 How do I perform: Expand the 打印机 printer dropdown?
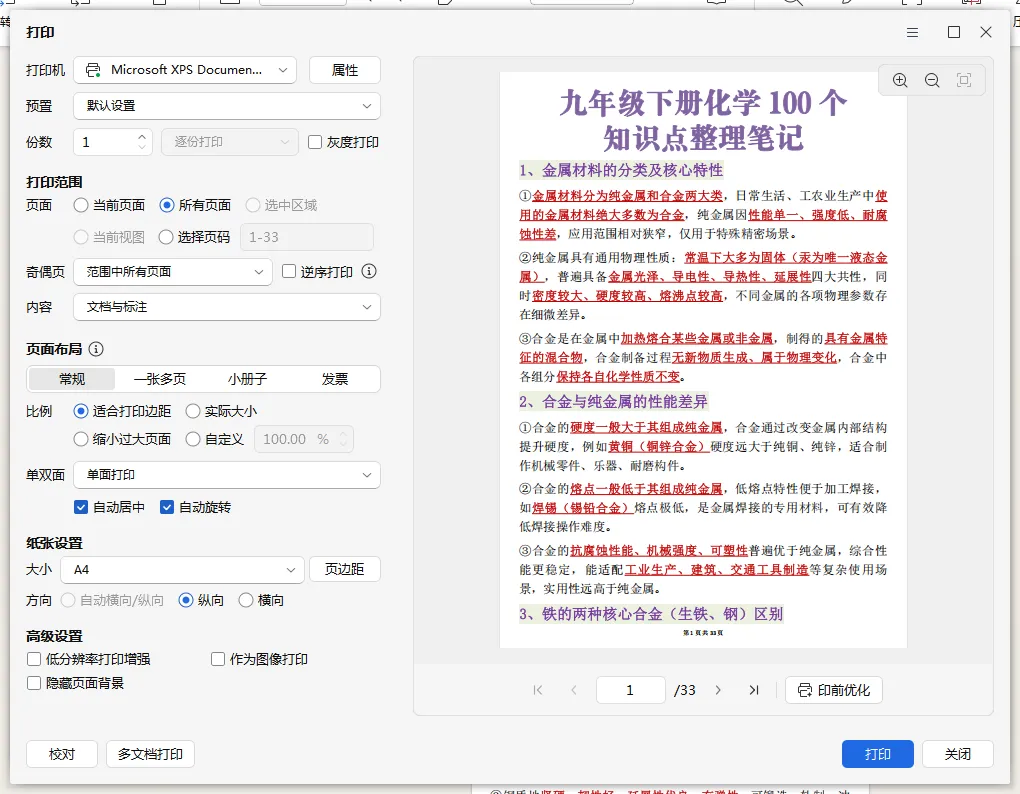pos(185,70)
